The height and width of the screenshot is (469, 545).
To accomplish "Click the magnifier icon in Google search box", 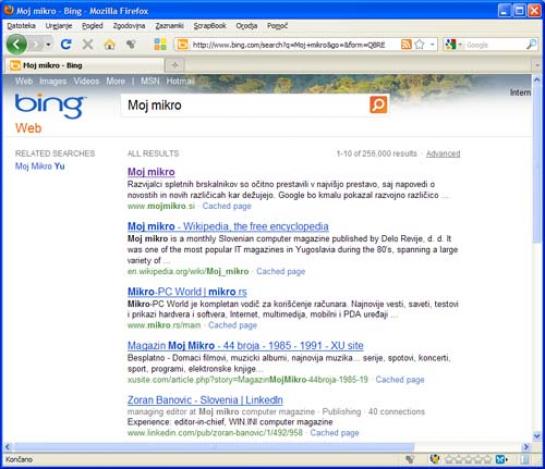I will pyautogui.click(x=531, y=44).
